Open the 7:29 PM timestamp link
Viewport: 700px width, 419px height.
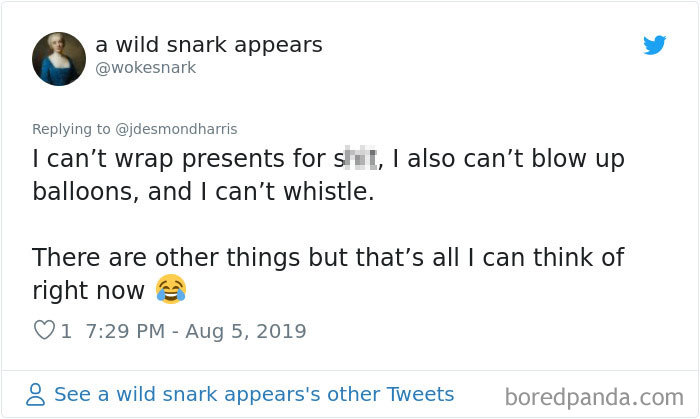click(x=126, y=331)
